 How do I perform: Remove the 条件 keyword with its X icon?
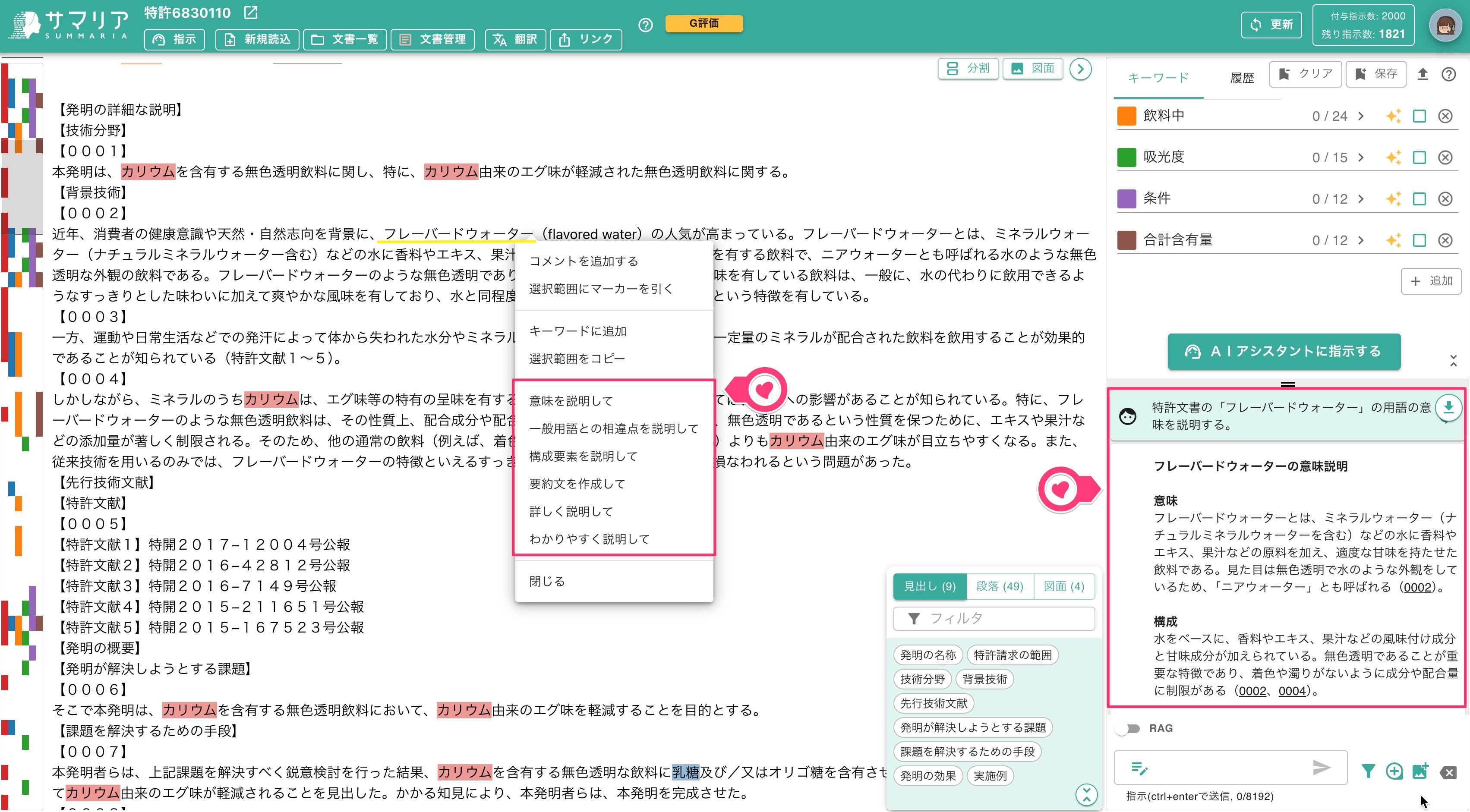[x=1445, y=199]
